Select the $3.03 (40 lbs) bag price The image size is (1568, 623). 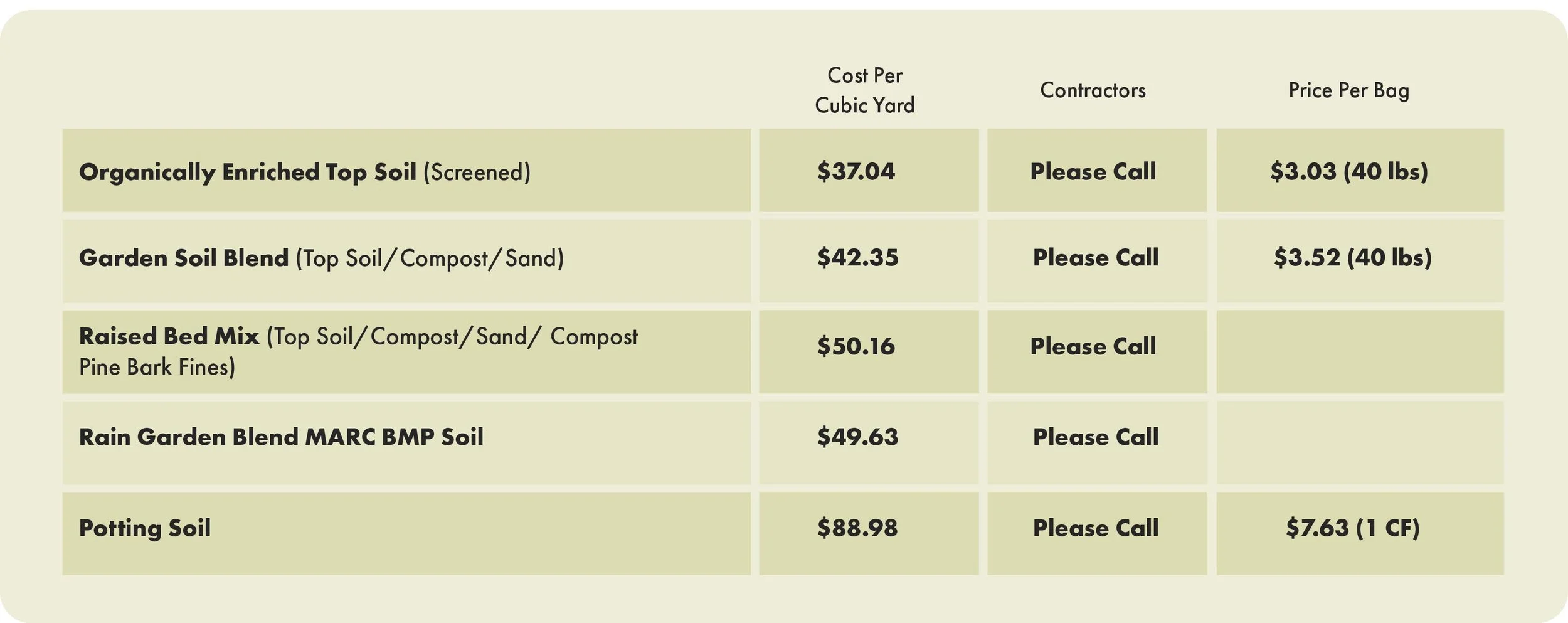coord(1348,171)
